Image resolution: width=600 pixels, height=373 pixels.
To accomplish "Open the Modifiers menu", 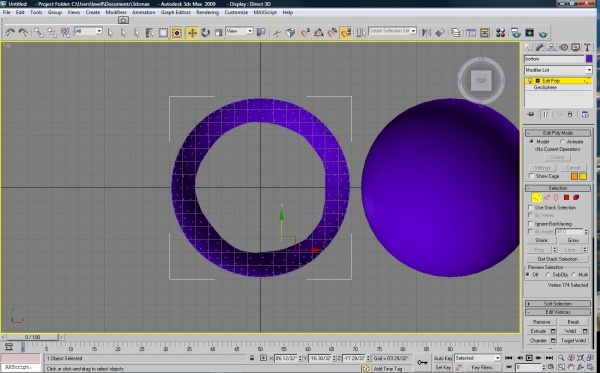I will click(116, 12).
